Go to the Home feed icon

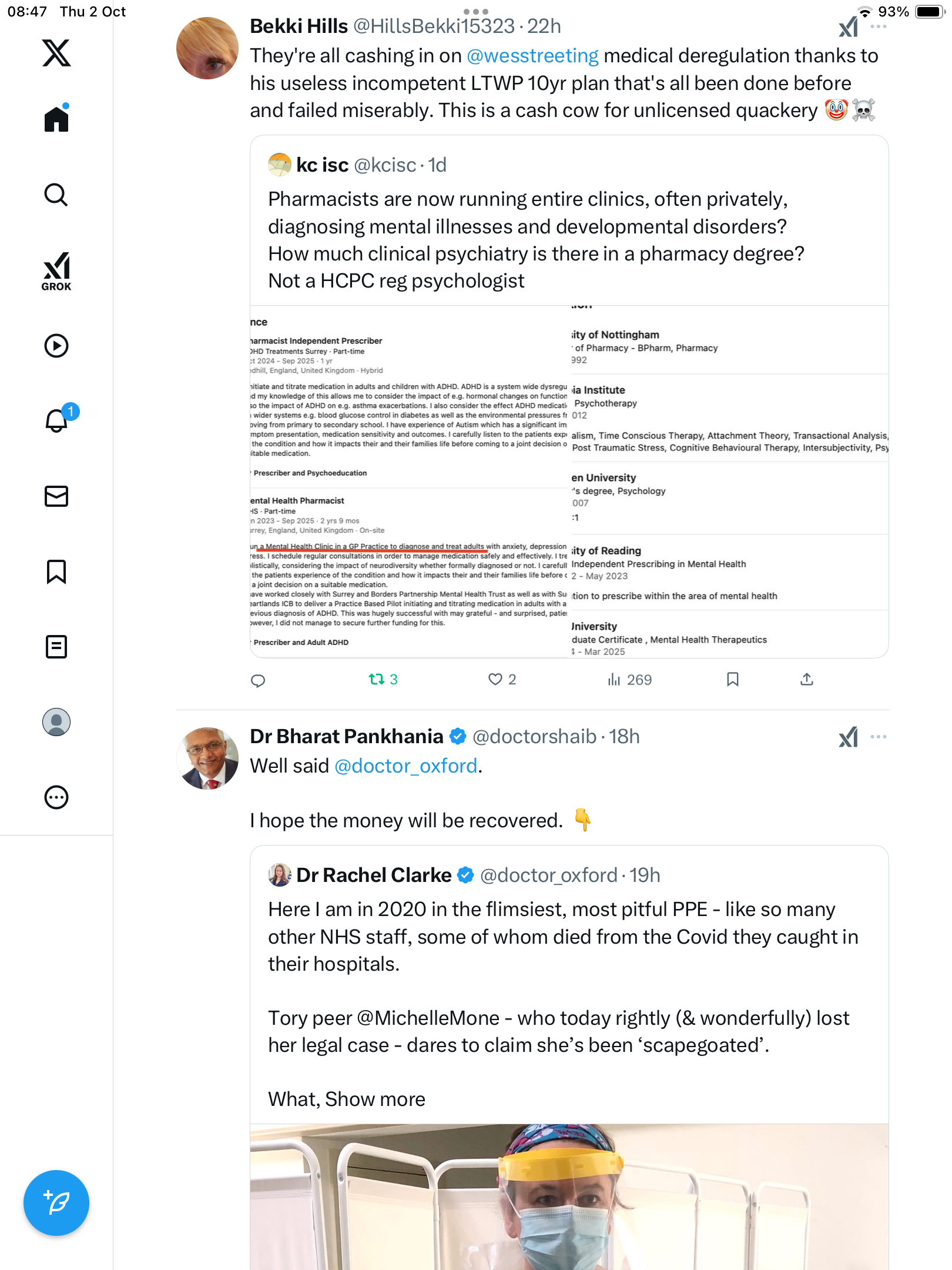coord(56,119)
